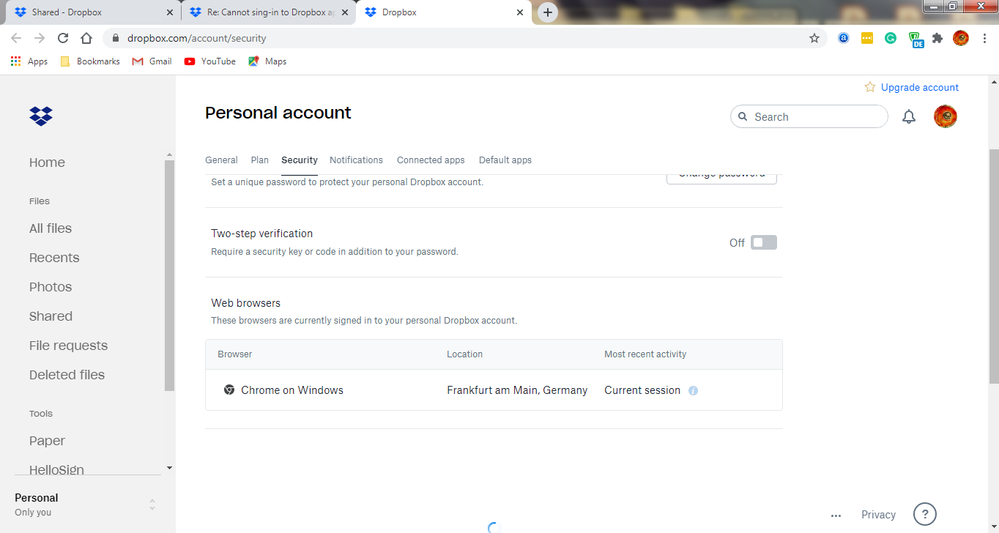Click the Most recent activity column header
Screen dimensions: 999x533
[645, 354]
